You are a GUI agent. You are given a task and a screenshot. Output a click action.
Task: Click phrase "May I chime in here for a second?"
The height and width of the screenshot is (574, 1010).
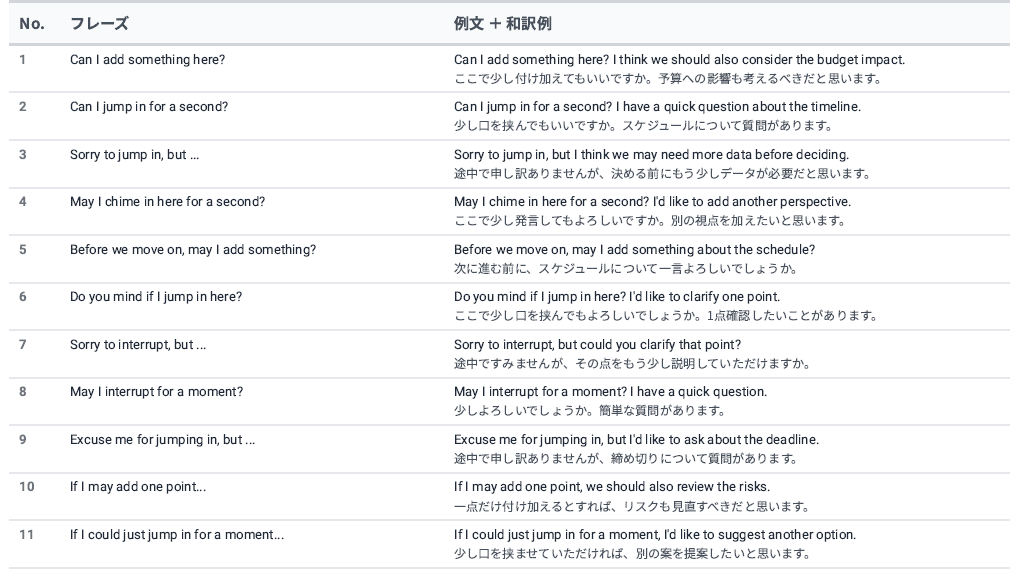tap(167, 202)
